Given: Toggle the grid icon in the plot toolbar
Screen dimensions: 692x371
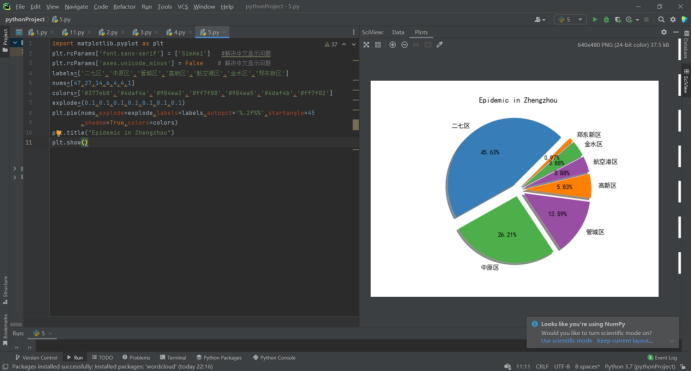Looking at the screenshot, I should click(378, 45).
